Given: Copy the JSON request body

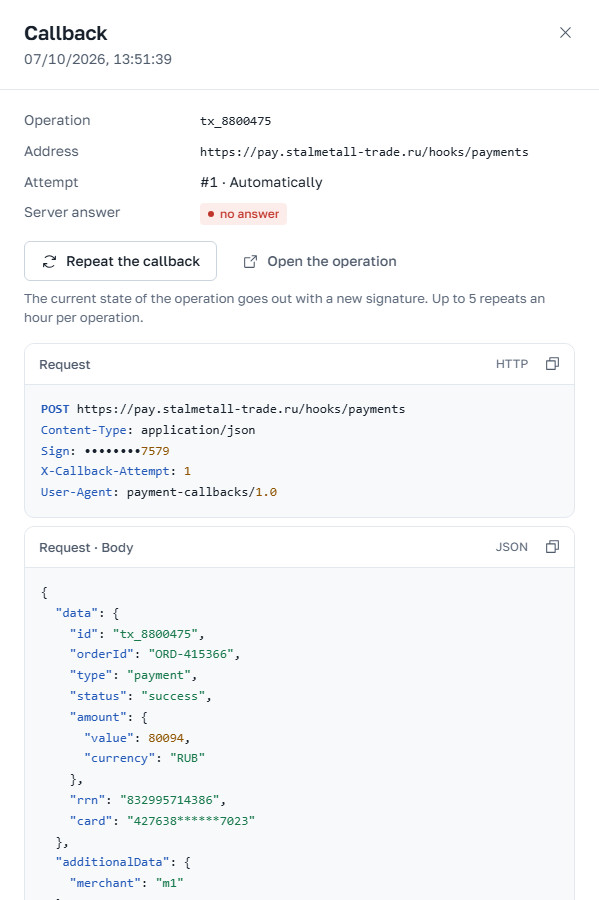Looking at the screenshot, I should pyautogui.click(x=552, y=547).
